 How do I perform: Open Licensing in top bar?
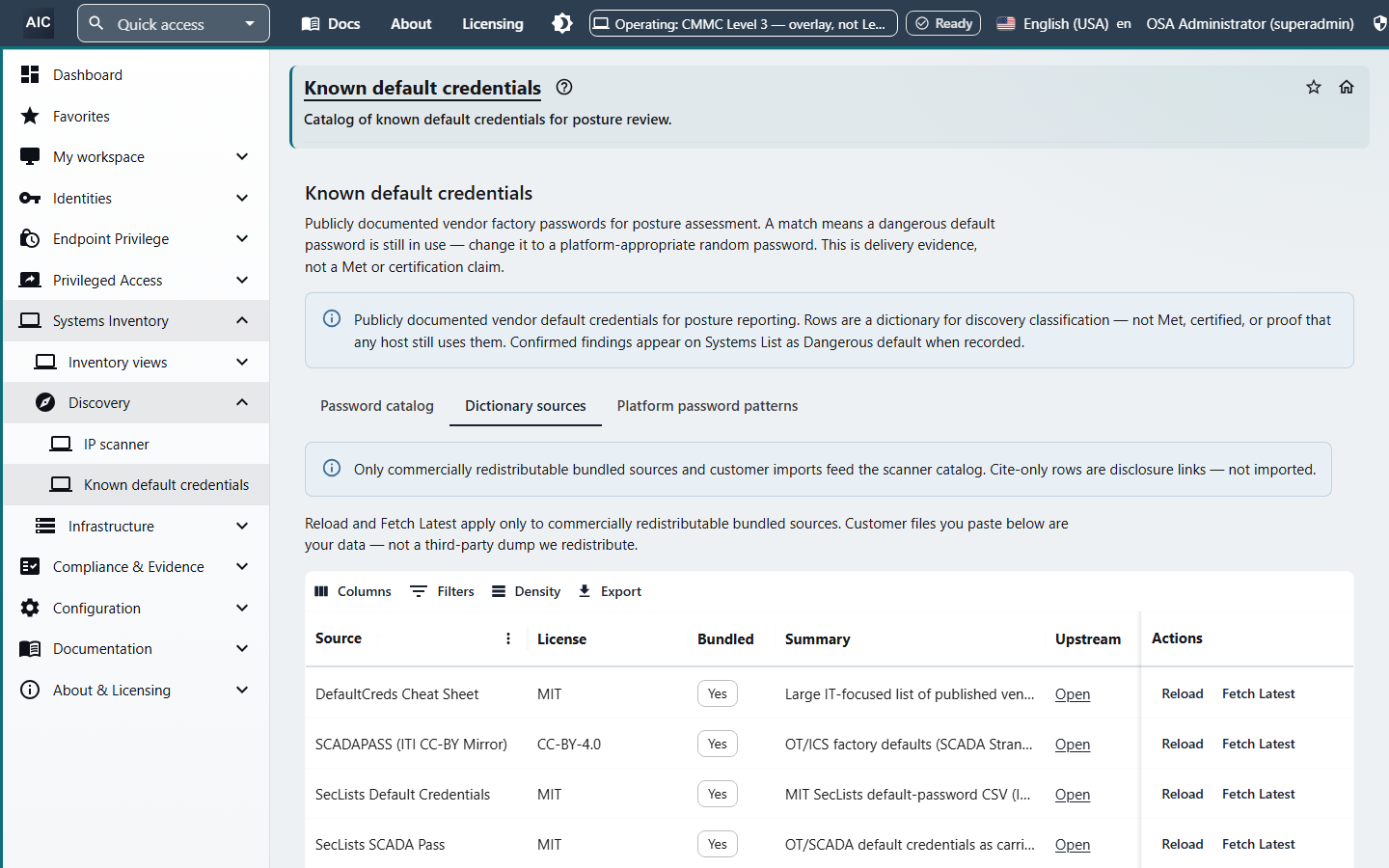(x=493, y=23)
